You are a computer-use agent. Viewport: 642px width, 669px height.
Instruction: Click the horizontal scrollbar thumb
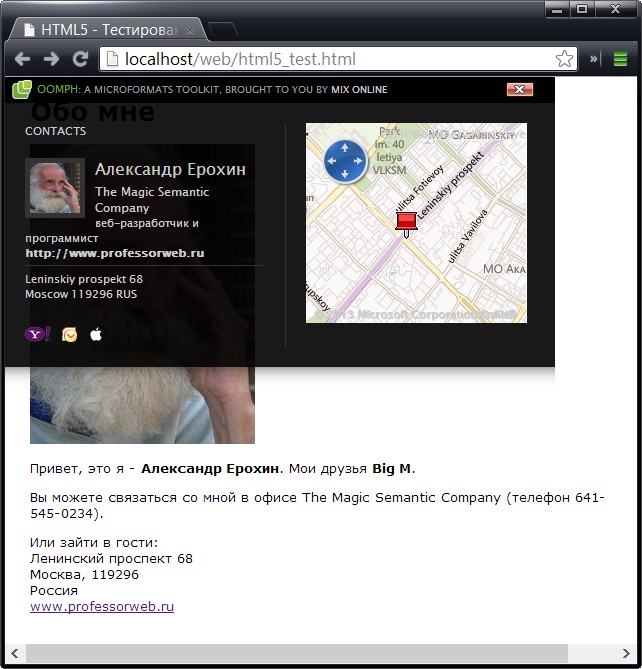[297, 653]
